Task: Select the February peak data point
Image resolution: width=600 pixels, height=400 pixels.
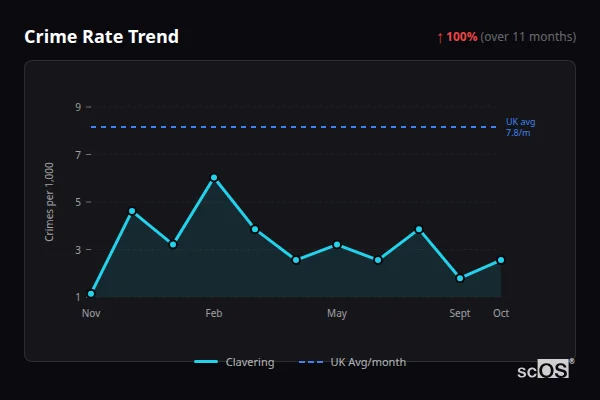Action: tap(214, 178)
